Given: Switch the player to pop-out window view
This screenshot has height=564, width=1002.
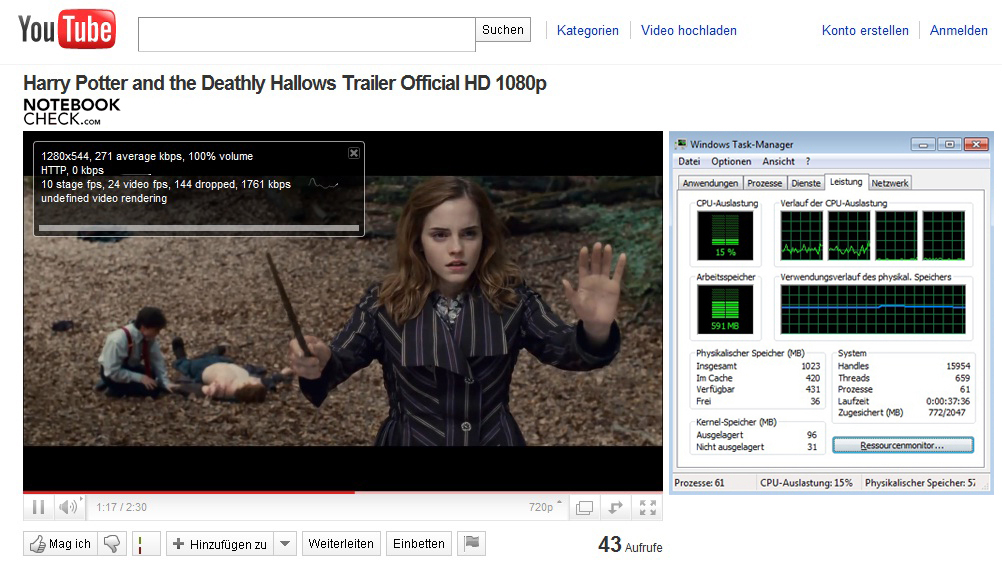Looking at the screenshot, I should pyautogui.click(x=584, y=507).
